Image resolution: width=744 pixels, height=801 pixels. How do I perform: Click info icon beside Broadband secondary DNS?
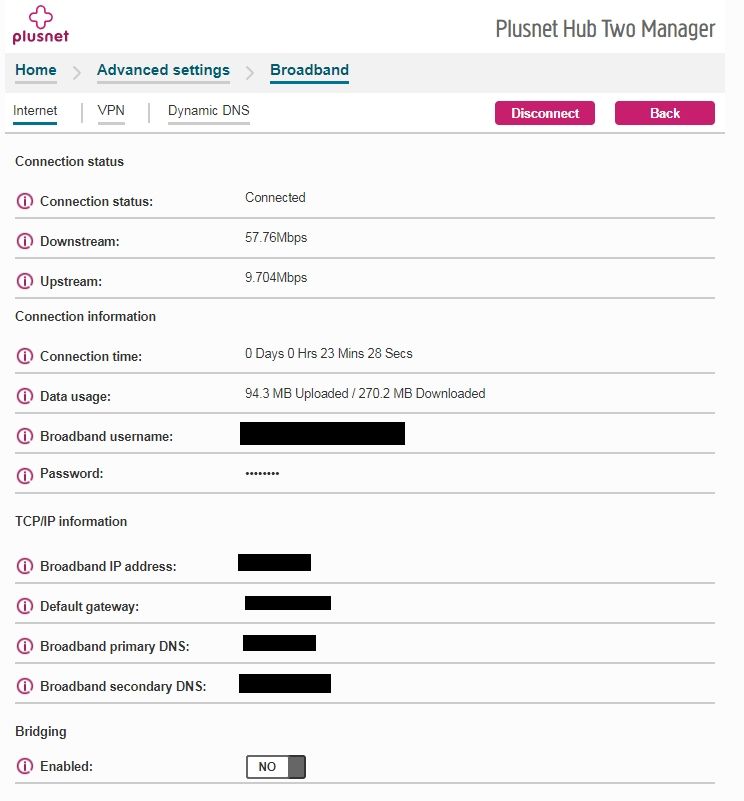(x=25, y=686)
